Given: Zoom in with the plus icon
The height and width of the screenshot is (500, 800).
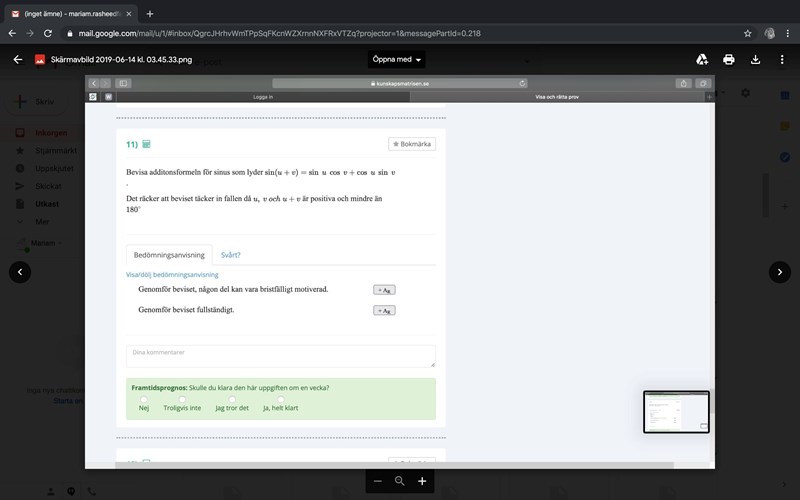Looking at the screenshot, I should [422, 481].
